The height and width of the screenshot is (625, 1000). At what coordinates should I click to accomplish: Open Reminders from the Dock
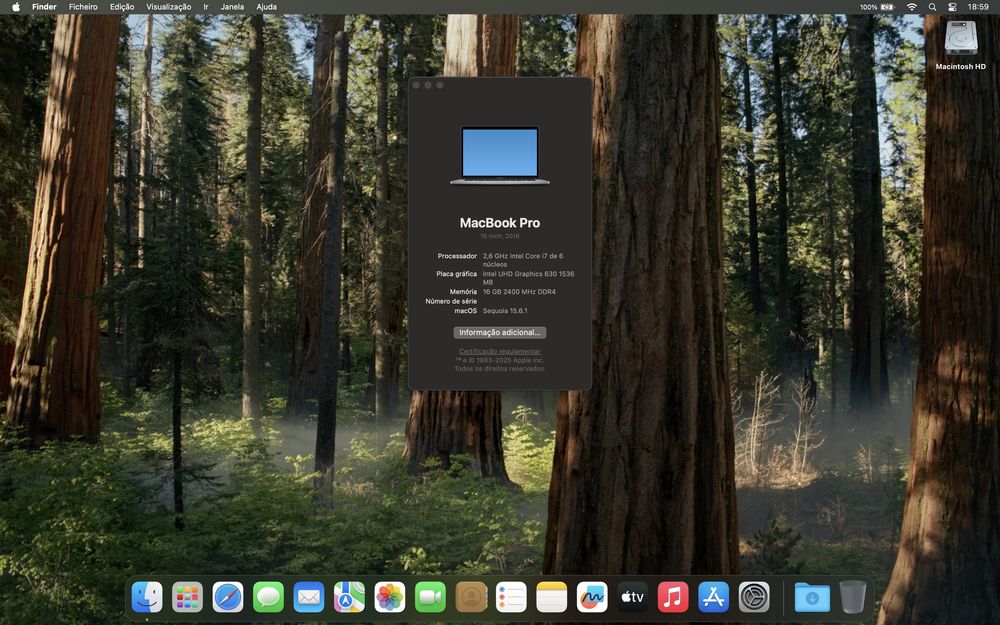click(511, 598)
